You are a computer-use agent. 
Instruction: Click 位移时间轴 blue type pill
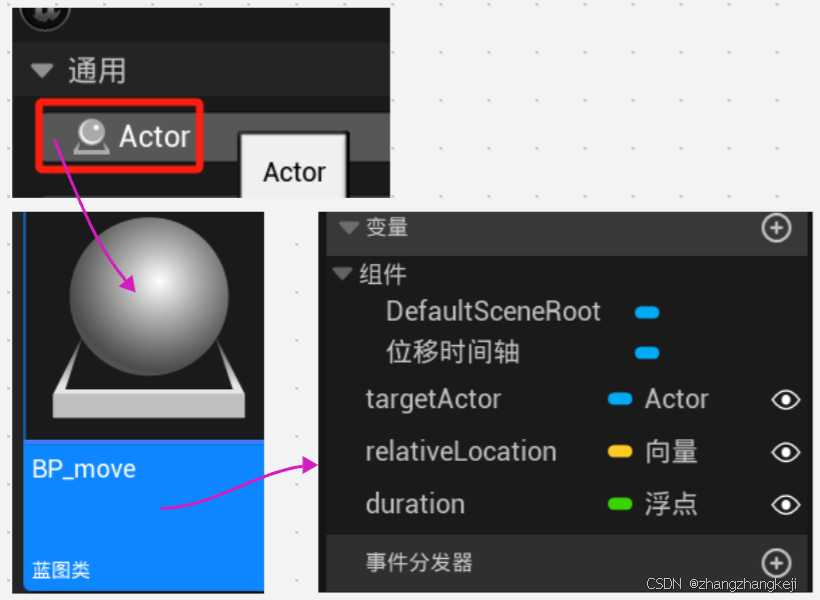point(647,353)
